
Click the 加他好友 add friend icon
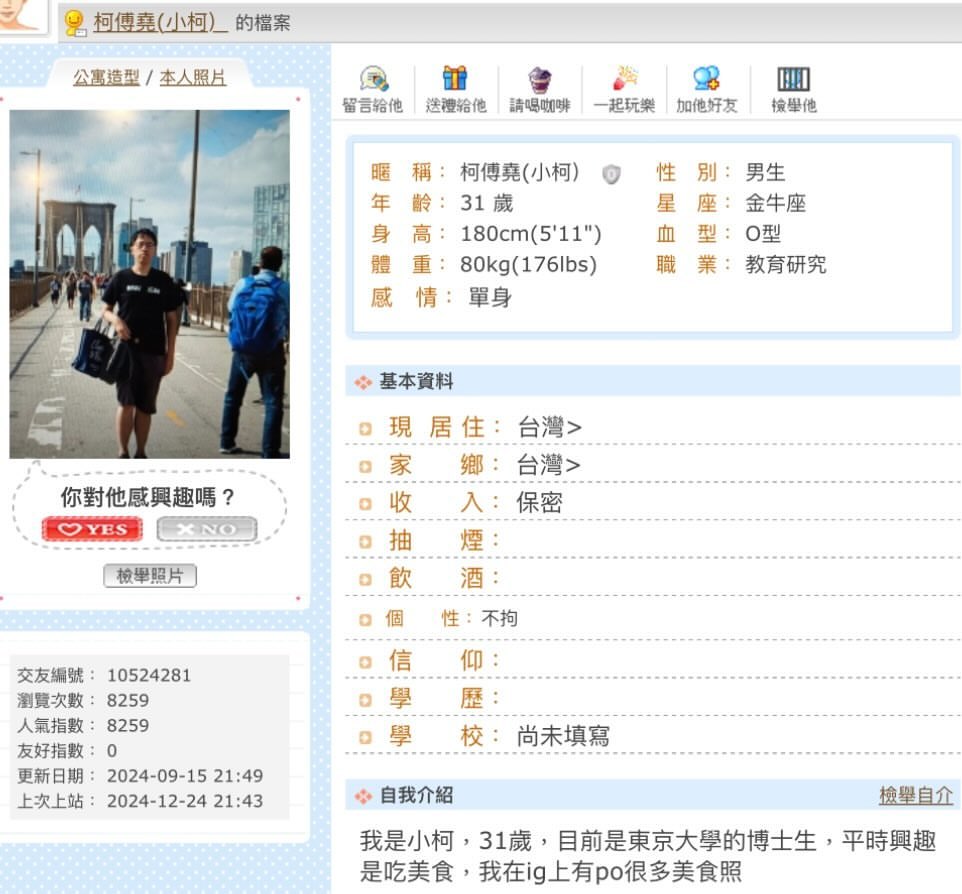point(706,79)
